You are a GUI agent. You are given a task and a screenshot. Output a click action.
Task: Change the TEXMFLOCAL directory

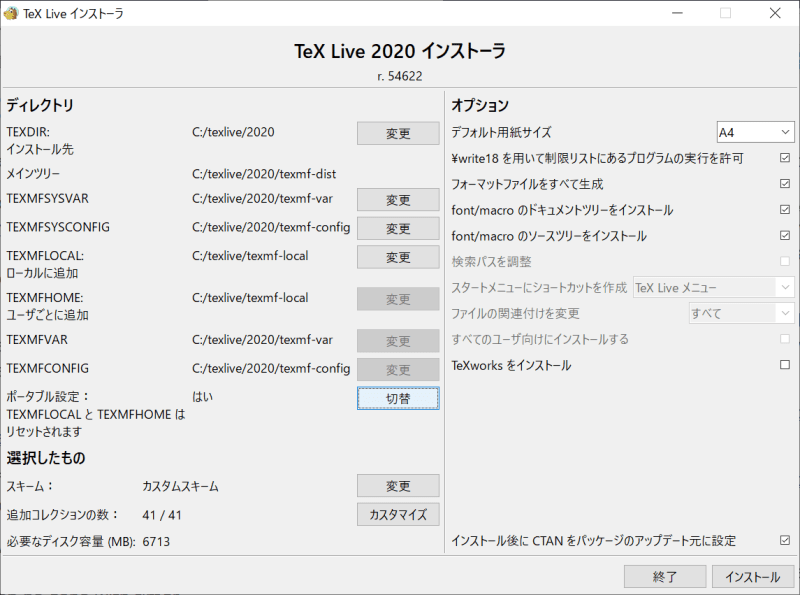(398, 257)
